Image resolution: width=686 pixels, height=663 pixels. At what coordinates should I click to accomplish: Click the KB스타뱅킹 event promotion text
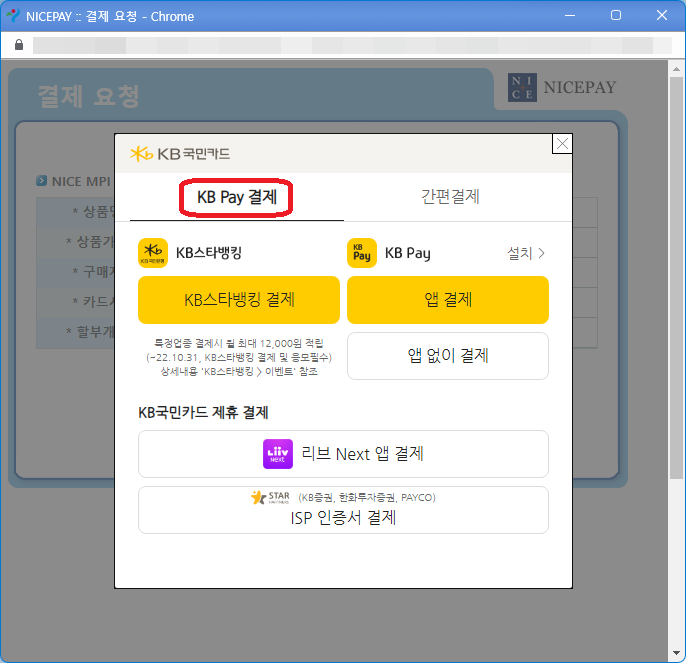point(239,358)
